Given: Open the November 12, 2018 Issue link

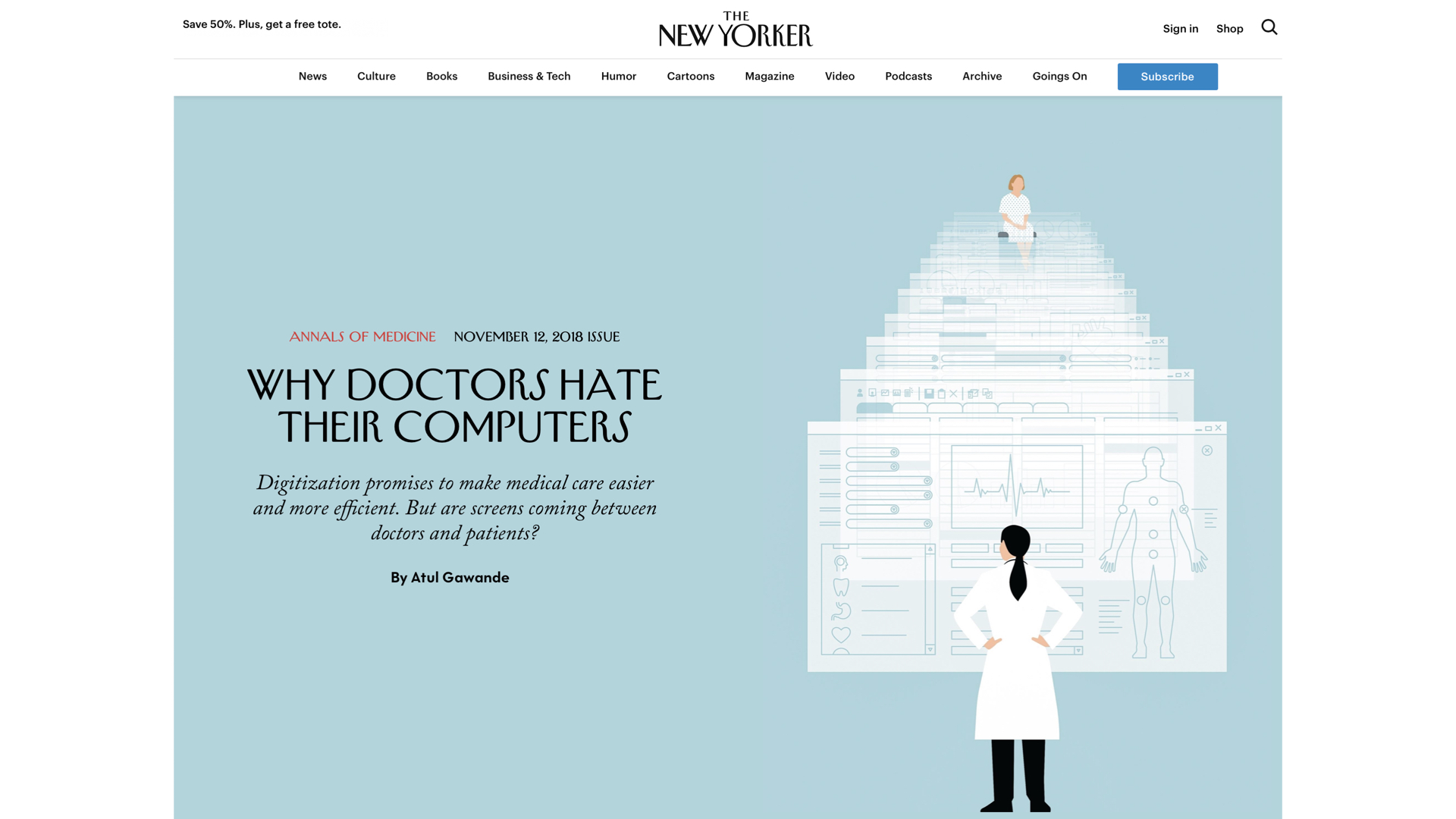Looking at the screenshot, I should 536,337.
